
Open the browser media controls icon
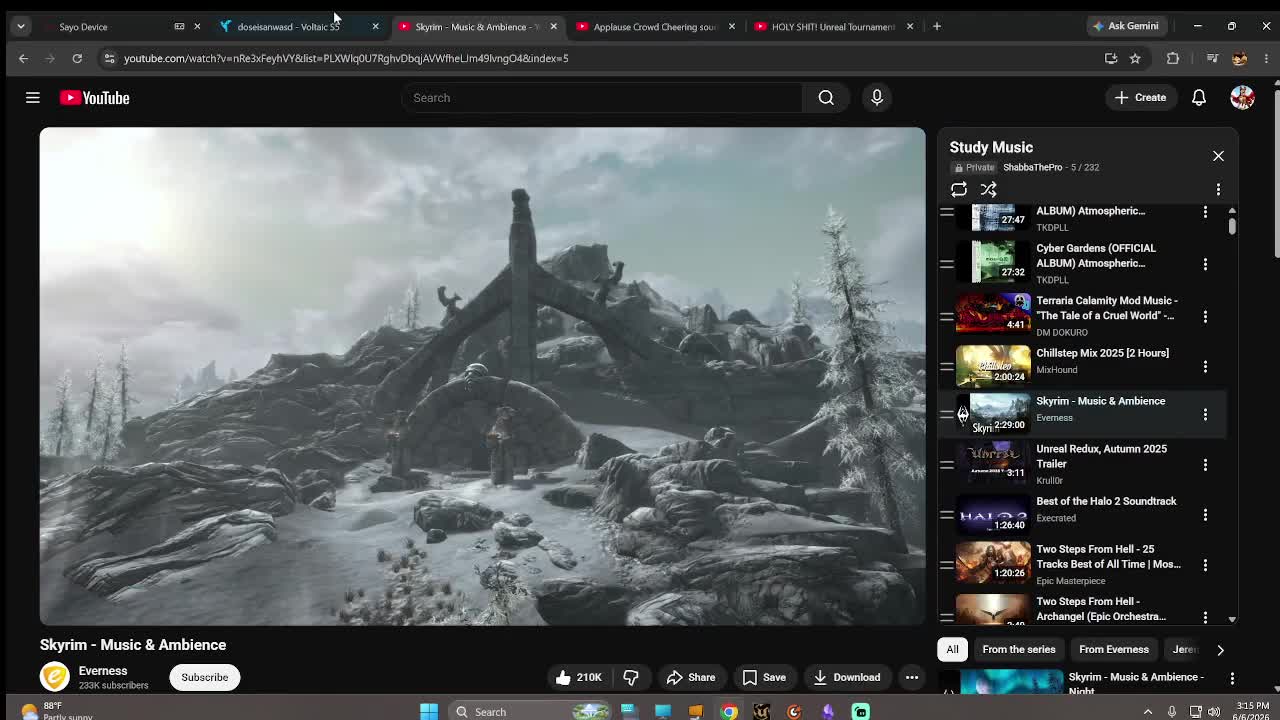(1212, 58)
